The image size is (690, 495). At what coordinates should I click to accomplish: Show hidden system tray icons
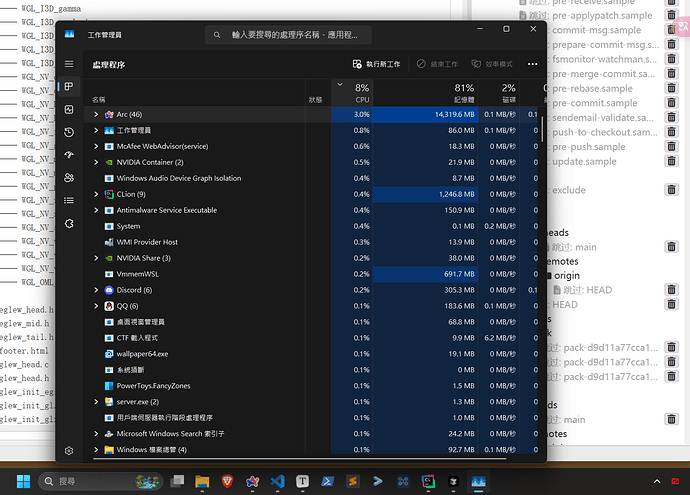(x=657, y=481)
